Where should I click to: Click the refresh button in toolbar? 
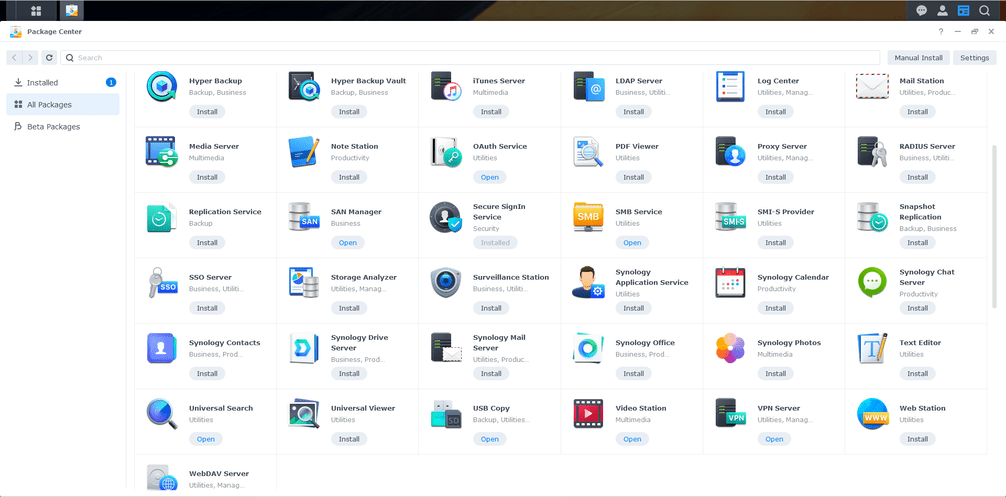(49, 58)
